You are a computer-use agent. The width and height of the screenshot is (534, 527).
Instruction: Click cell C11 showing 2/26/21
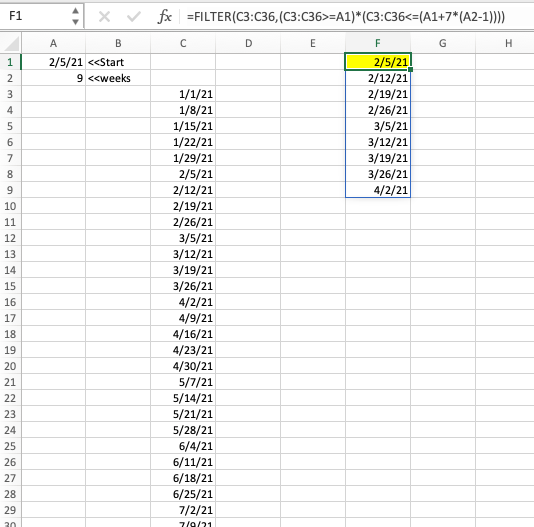[183, 222]
